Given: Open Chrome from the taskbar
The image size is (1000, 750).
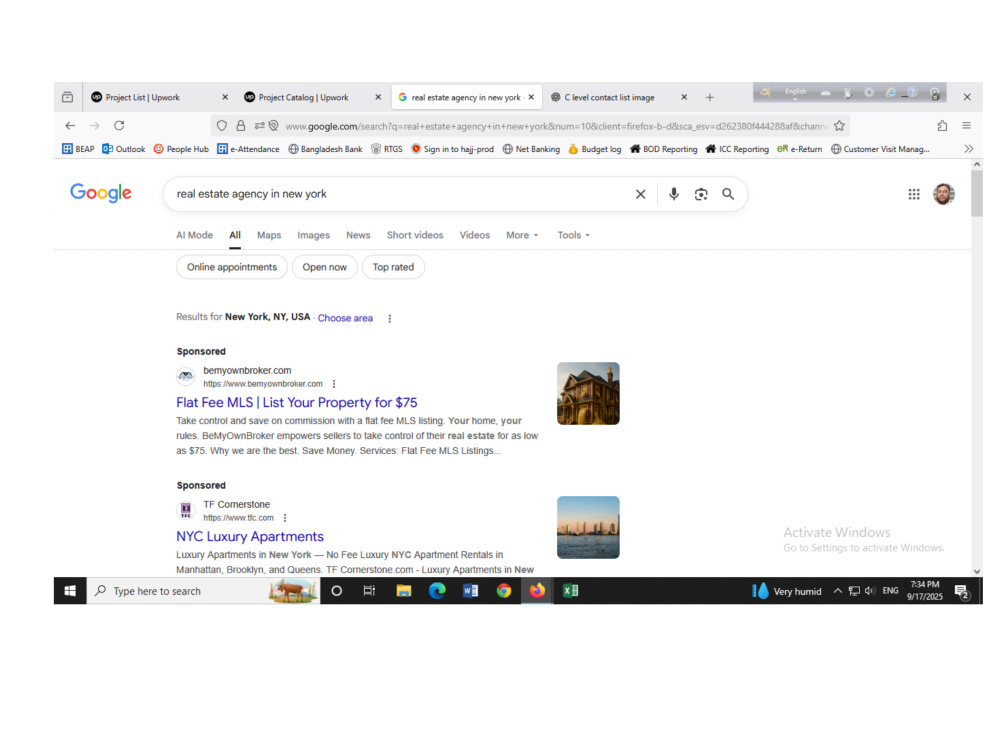Looking at the screenshot, I should click(x=504, y=591).
